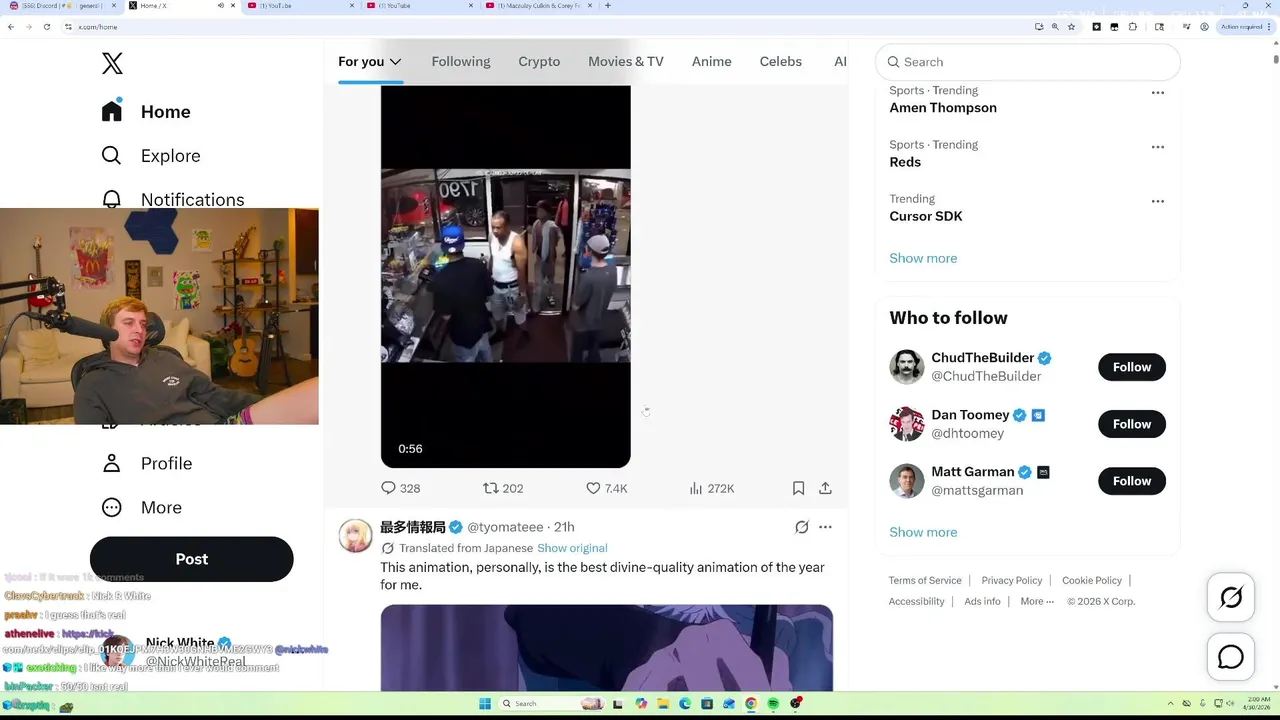Open tyomateee's profile avatar
1280x720 pixels.
(355, 536)
